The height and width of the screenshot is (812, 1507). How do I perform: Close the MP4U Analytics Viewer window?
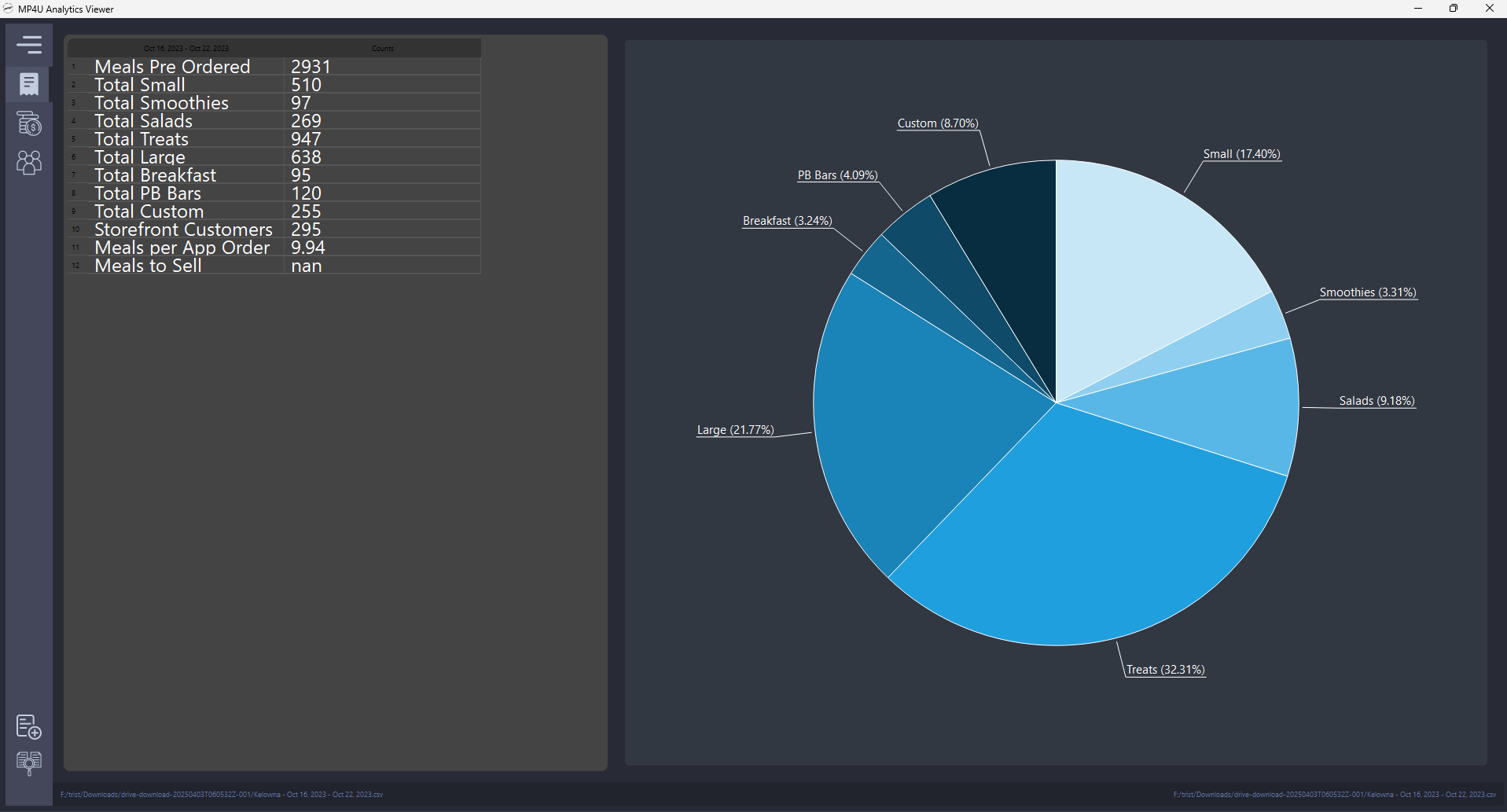1489,9
